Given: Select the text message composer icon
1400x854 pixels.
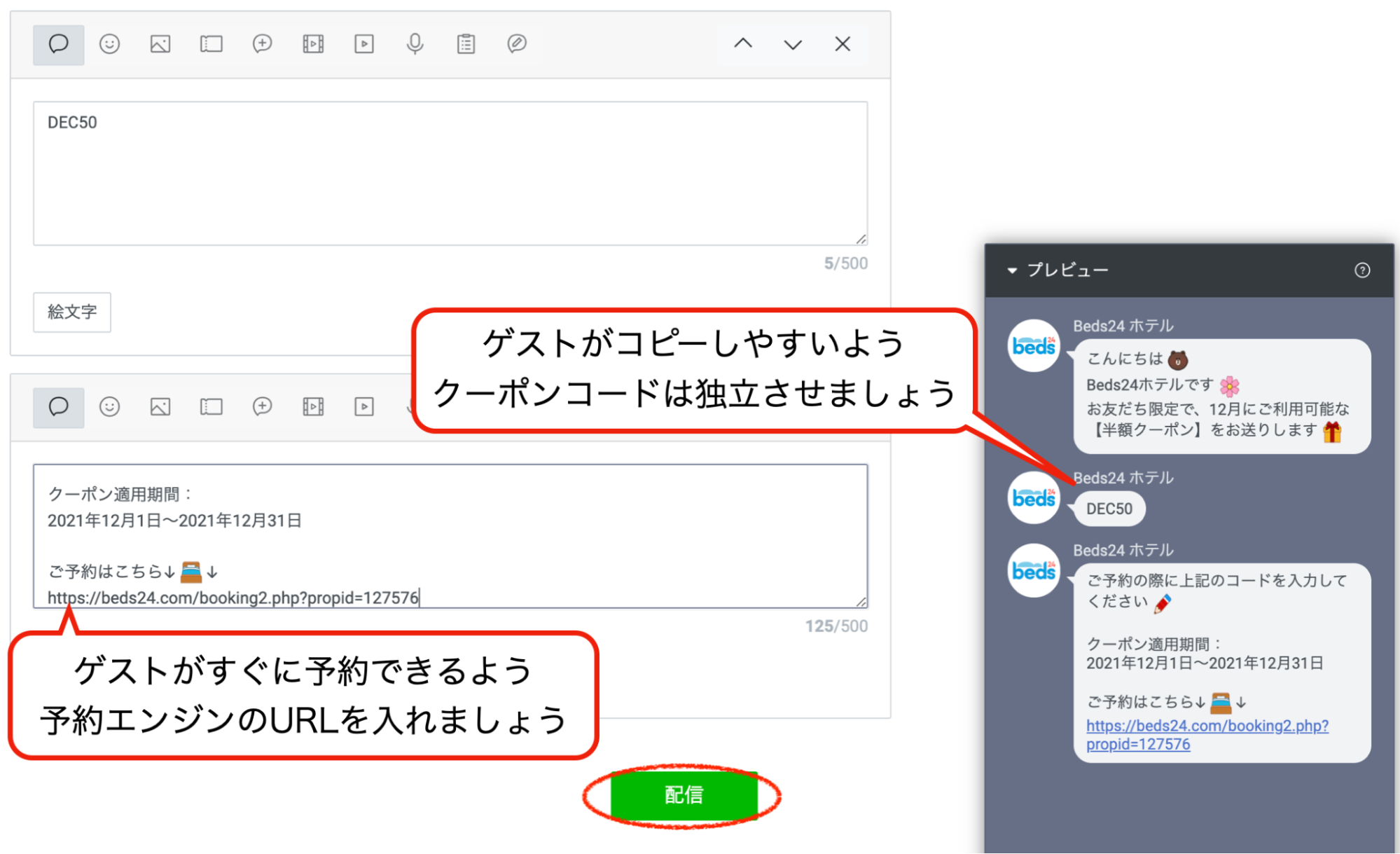Looking at the screenshot, I should pos(58,44).
